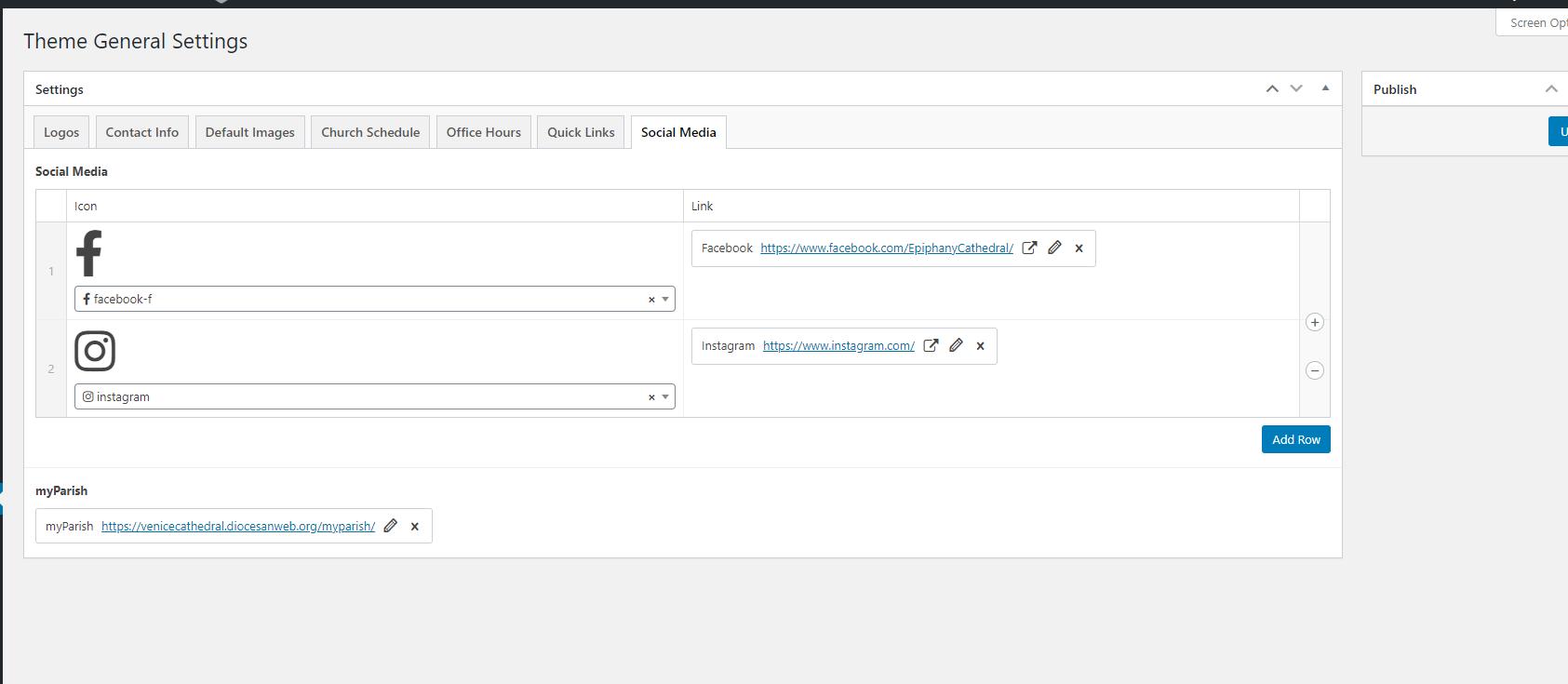
Task: Collapse the Publish panel
Action: pos(1551,88)
